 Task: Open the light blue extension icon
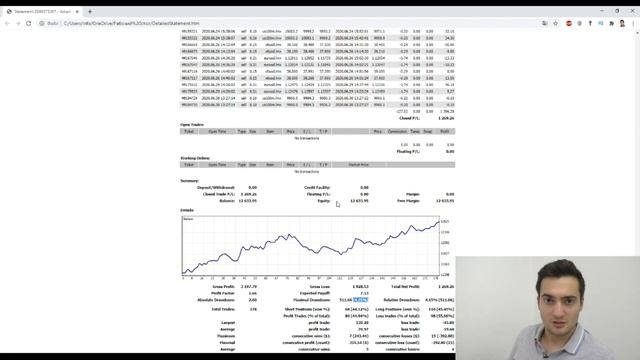pos(600,23)
